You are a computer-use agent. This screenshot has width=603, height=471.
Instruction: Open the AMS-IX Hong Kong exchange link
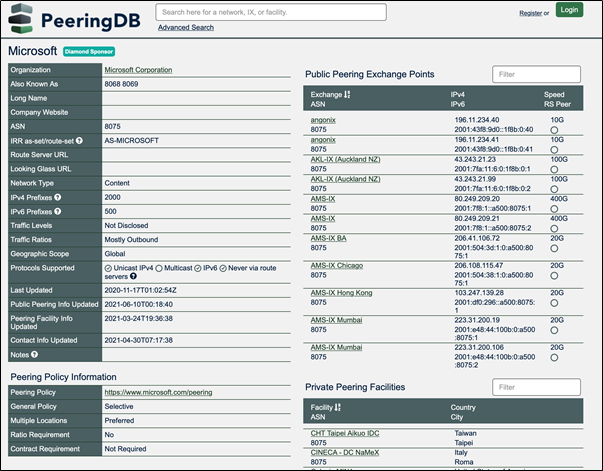[341, 293]
